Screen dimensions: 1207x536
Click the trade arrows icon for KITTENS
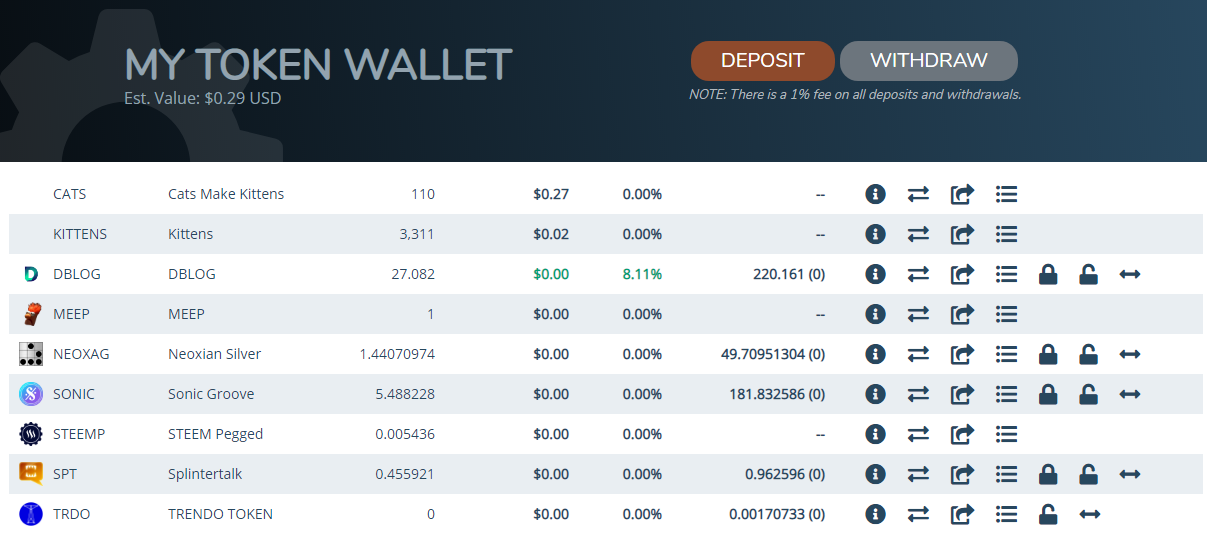(x=918, y=234)
